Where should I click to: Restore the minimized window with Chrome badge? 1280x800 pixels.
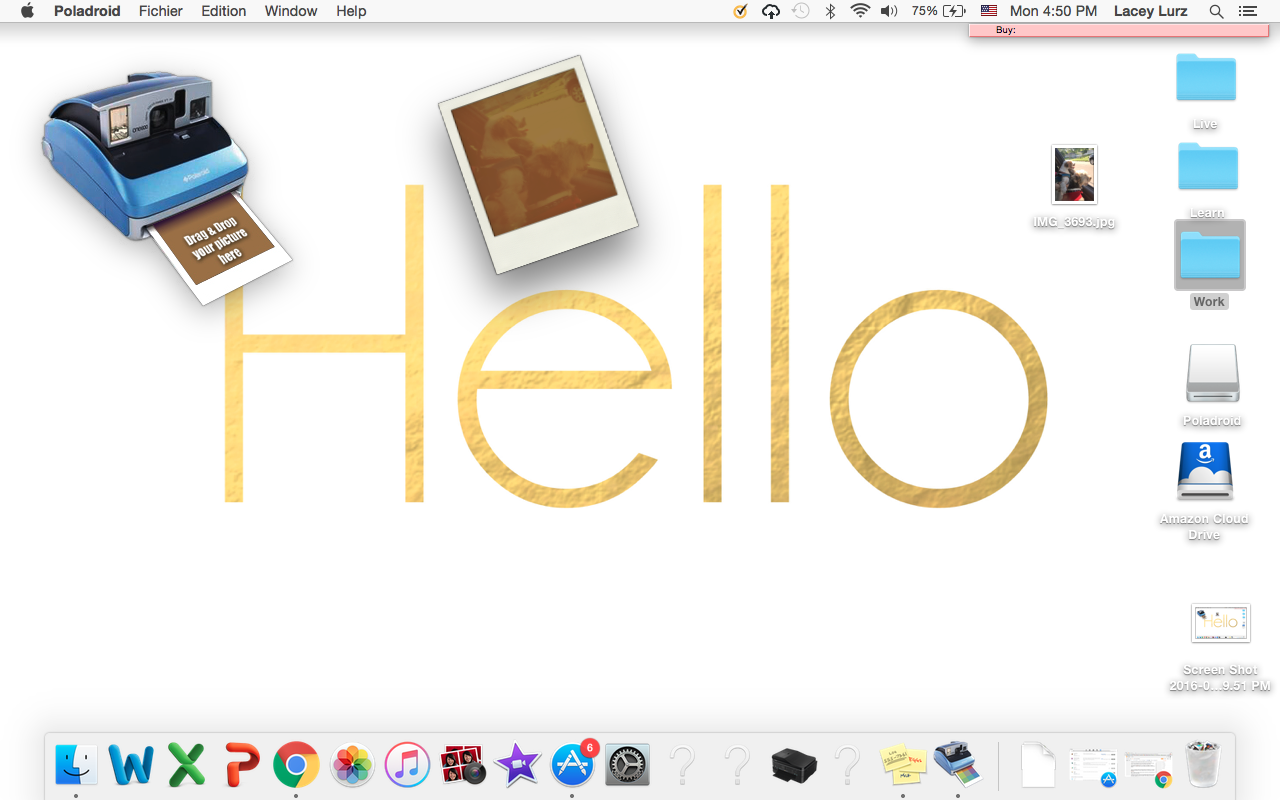1148,766
